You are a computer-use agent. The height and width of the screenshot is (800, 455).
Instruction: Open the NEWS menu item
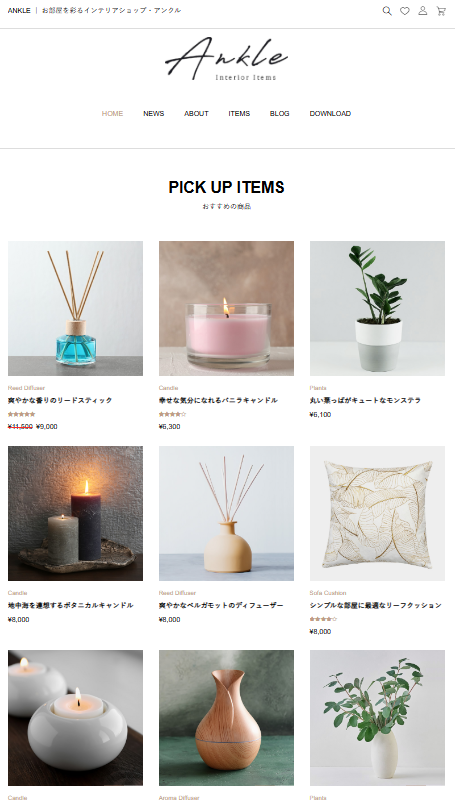coord(154,113)
